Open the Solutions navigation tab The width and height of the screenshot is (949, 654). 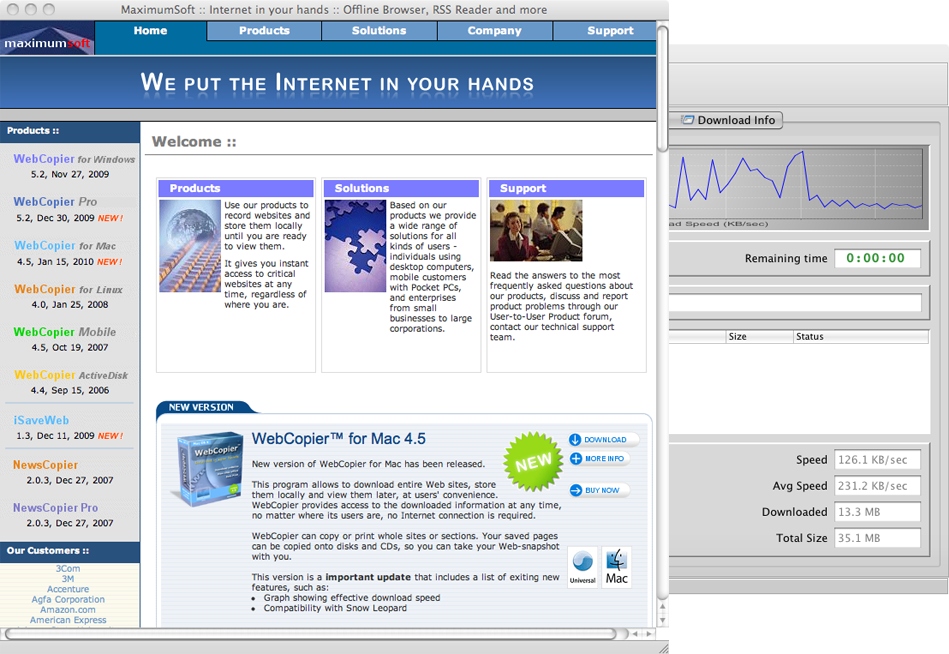coord(379,31)
